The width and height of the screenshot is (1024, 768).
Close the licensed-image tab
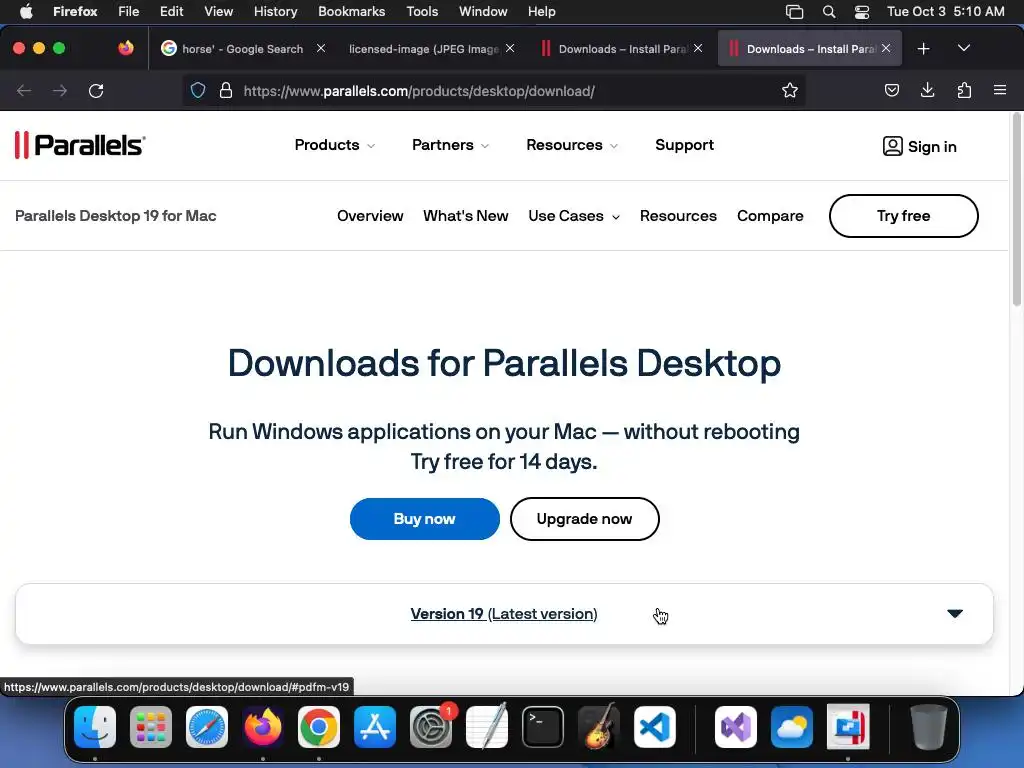tap(510, 48)
